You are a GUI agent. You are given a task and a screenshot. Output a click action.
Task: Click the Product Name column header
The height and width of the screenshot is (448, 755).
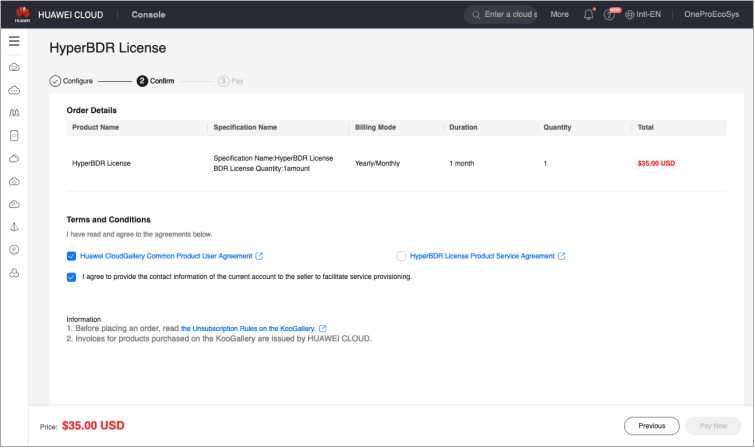coord(95,127)
